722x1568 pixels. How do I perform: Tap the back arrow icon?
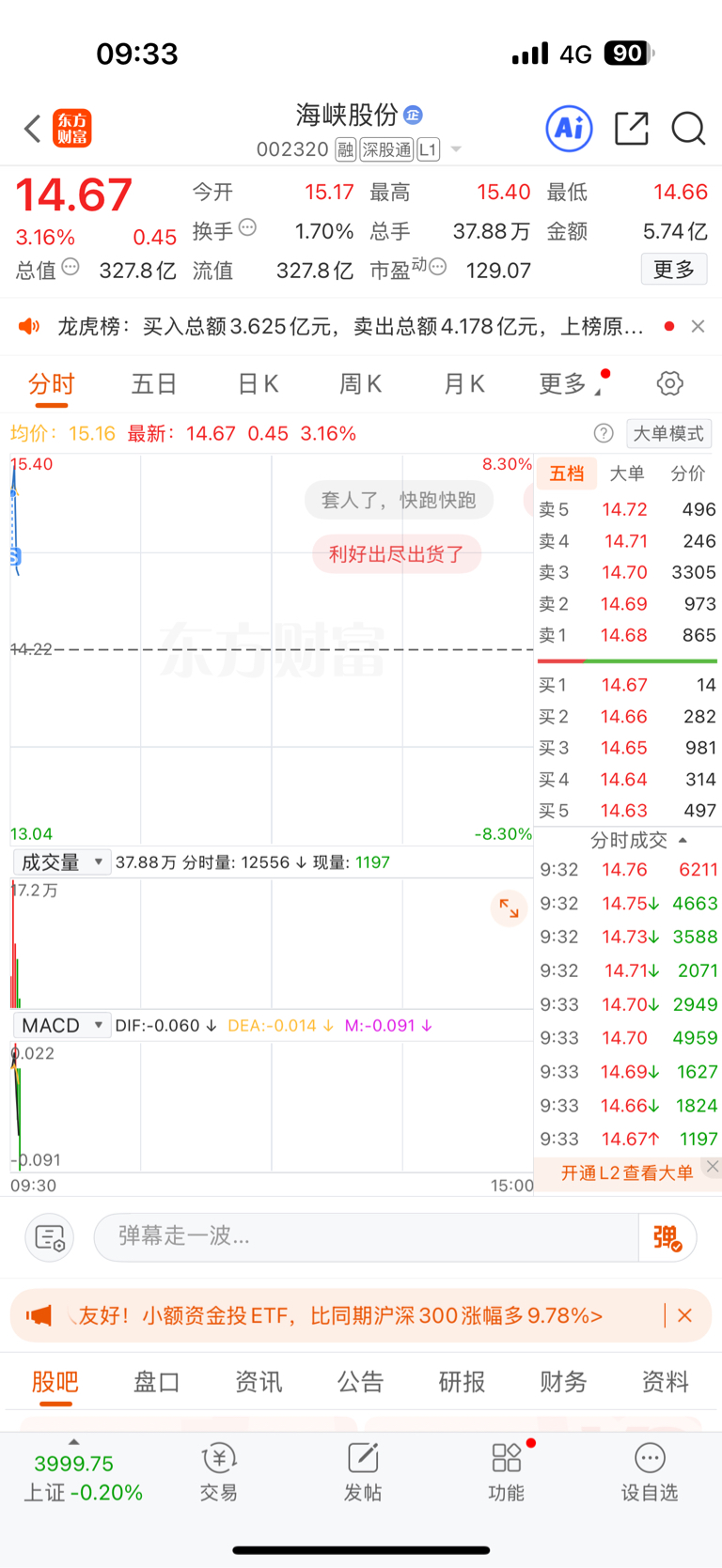click(x=33, y=129)
